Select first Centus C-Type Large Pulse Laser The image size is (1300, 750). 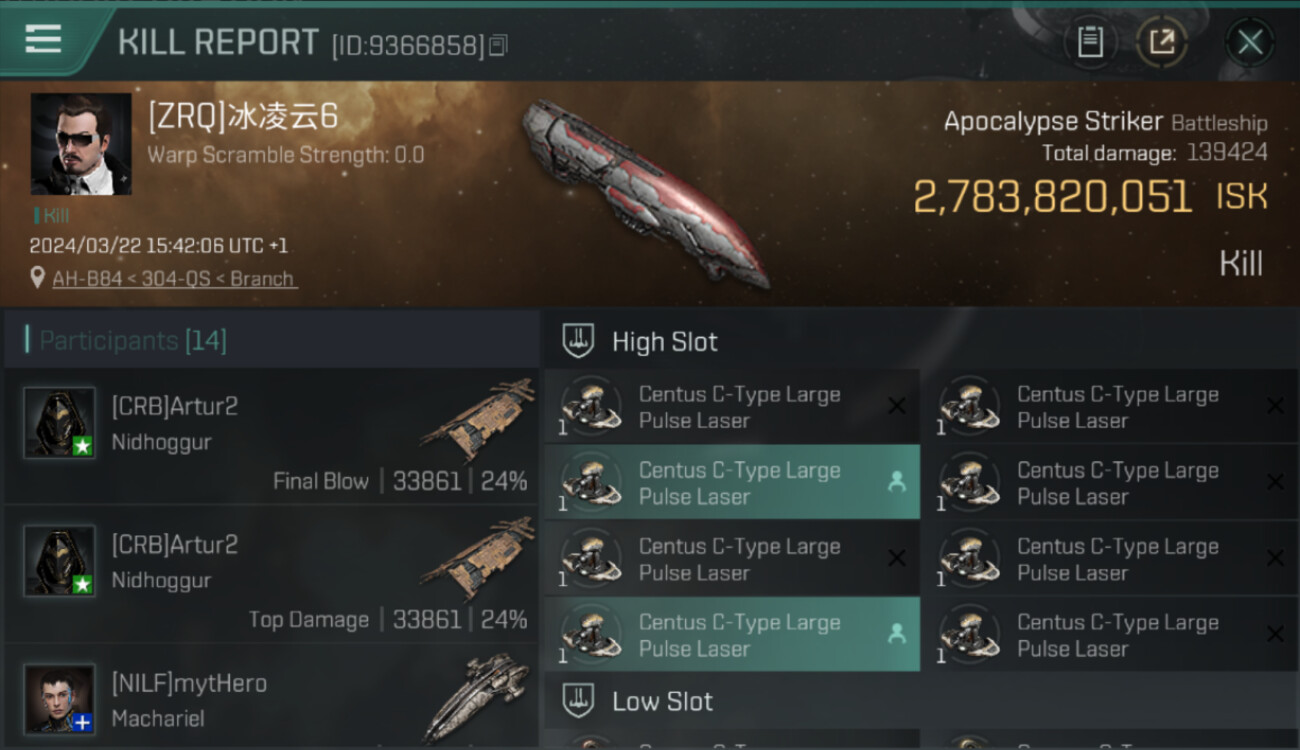[x=732, y=407]
